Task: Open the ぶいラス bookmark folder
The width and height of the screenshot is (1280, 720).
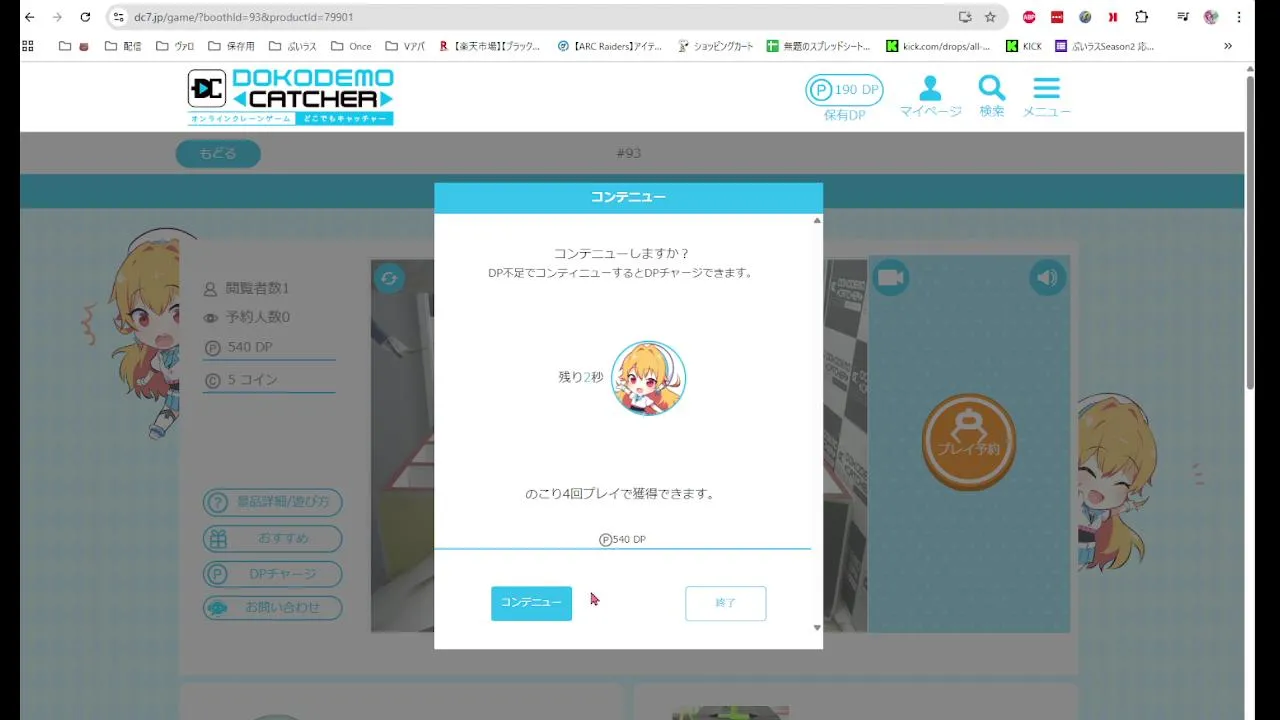Action: tap(293, 46)
